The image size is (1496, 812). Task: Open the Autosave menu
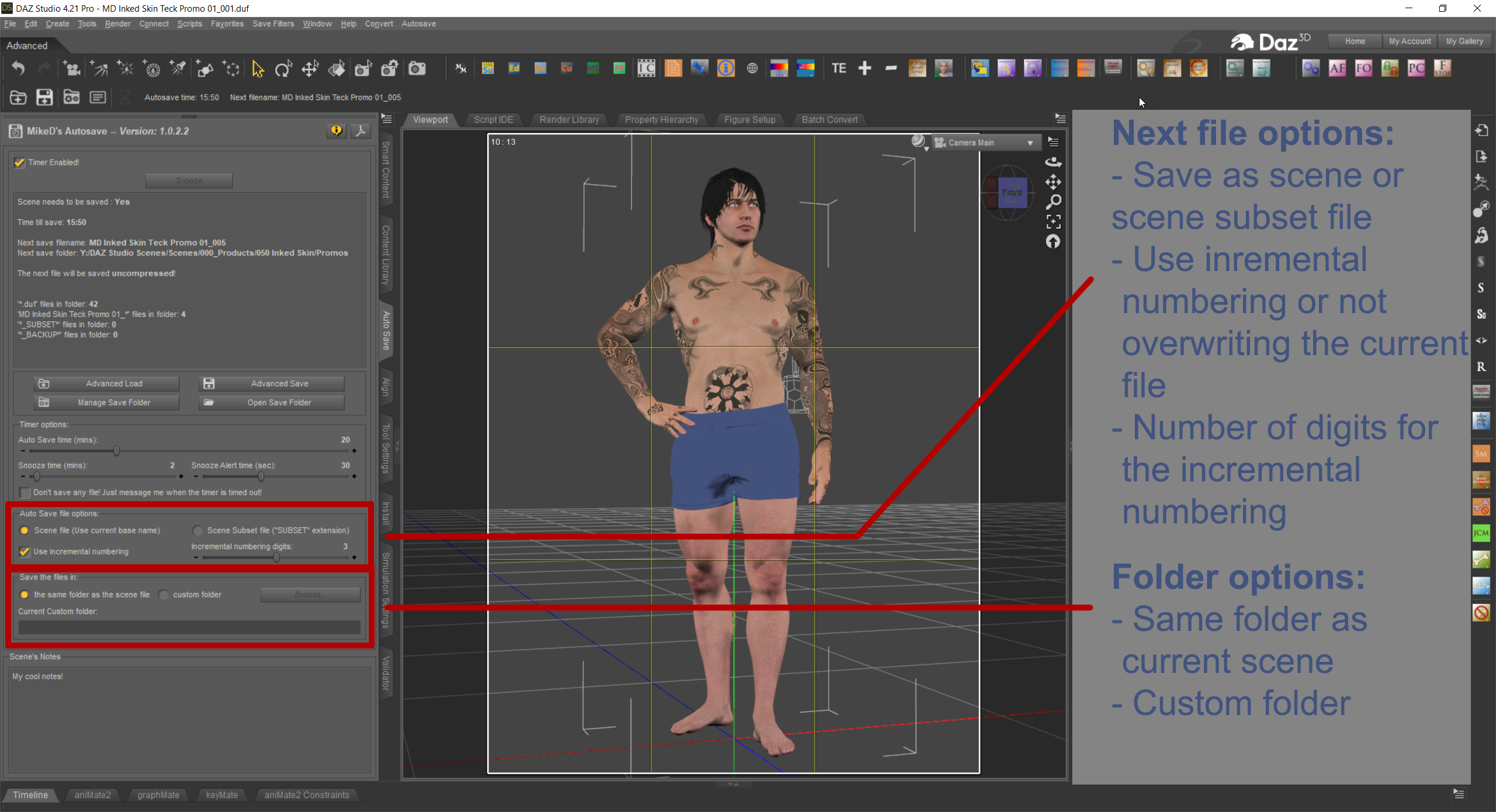click(x=418, y=24)
